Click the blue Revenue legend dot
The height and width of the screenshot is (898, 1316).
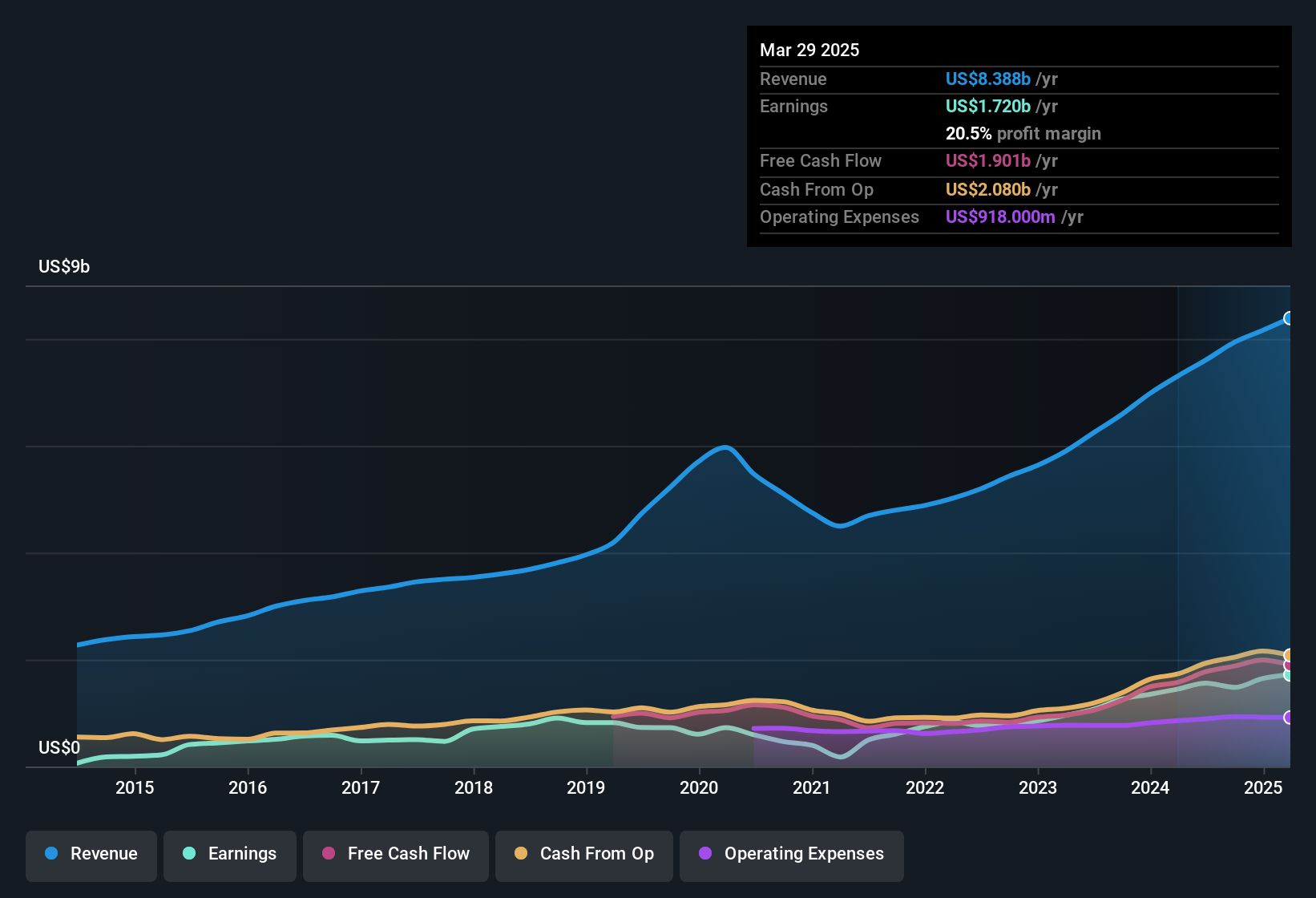51,854
